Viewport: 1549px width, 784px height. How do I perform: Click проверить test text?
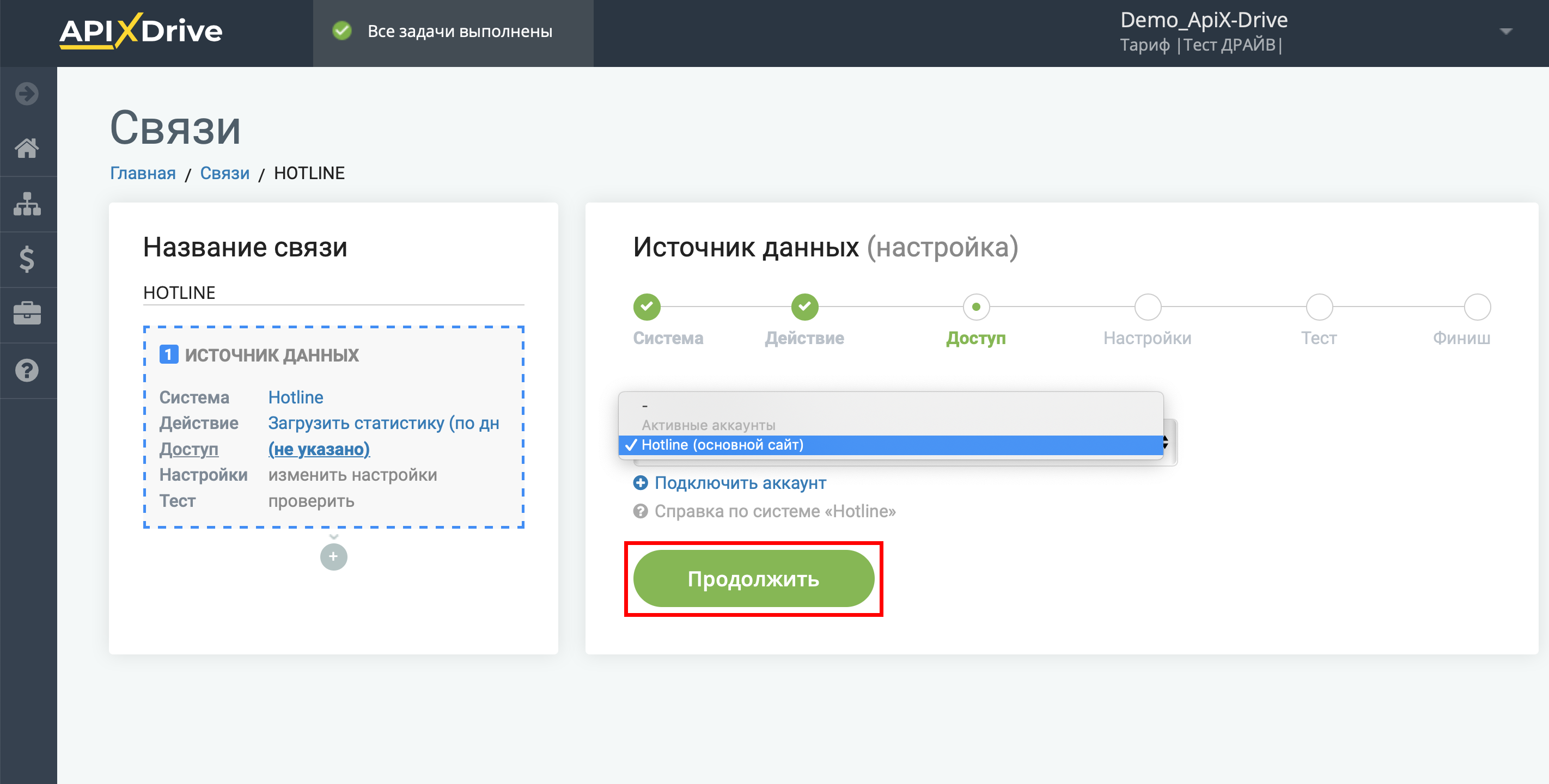(x=311, y=501)
